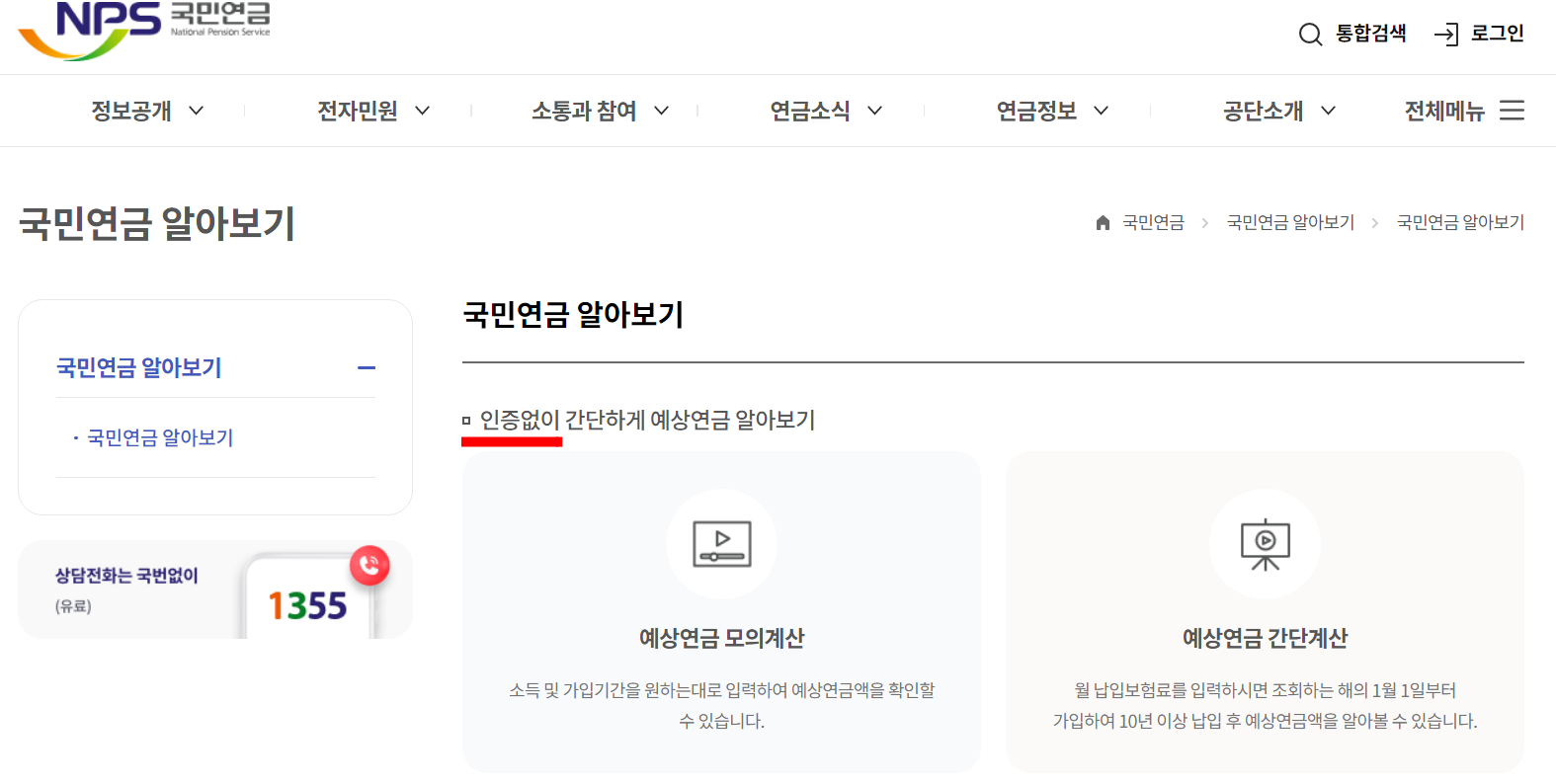Expand the chevron beside 정보공개
1556x784 pixels.
click(196, 111)
